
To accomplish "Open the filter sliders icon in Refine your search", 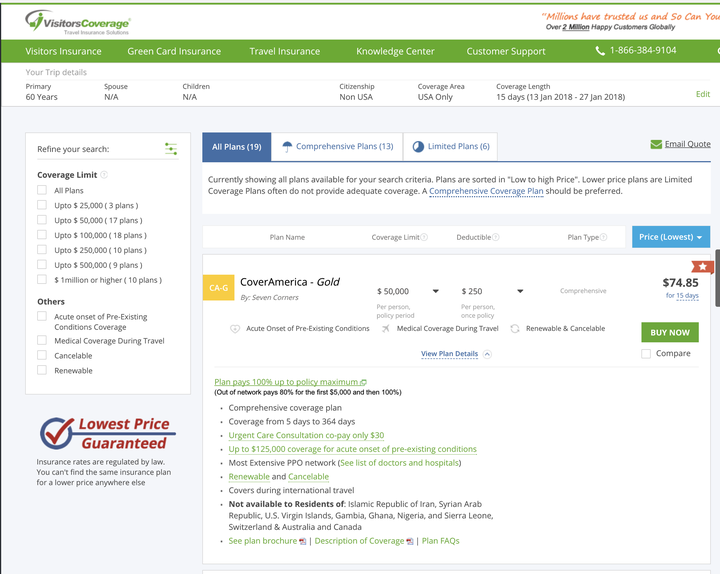I will pyautogui.click(x=171, y=149).
